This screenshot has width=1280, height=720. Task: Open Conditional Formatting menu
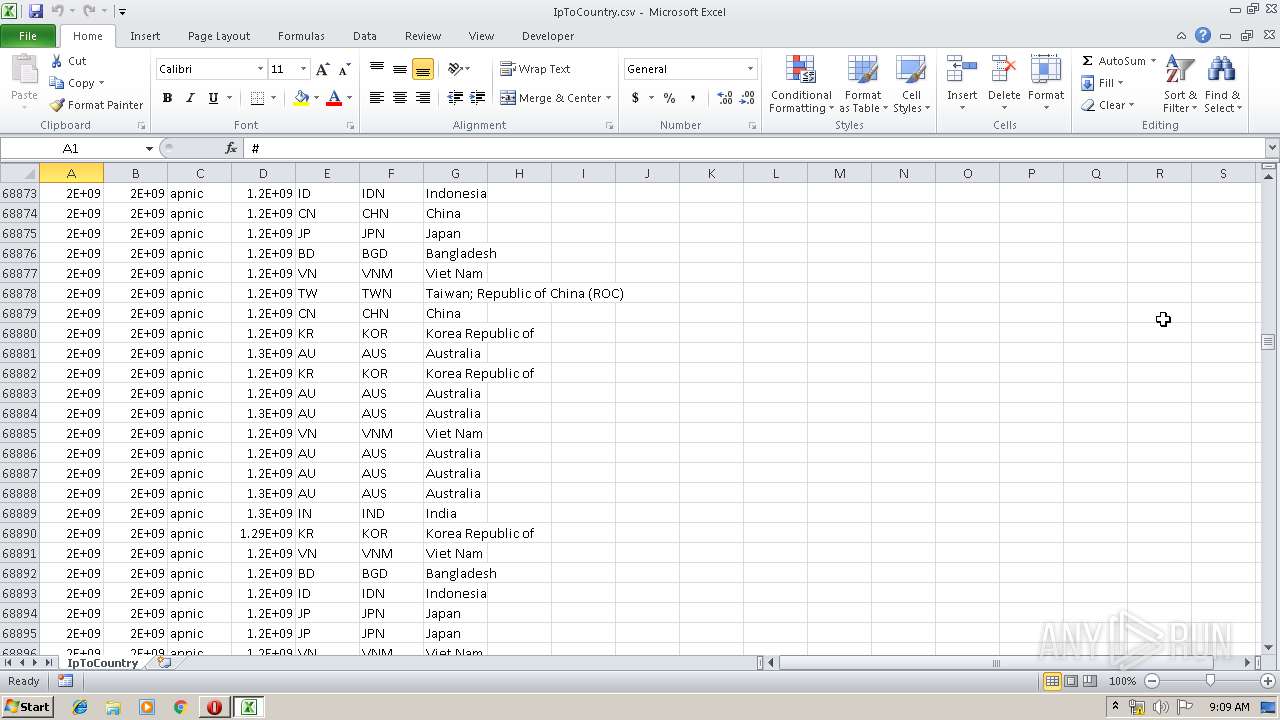click(801, 85)
